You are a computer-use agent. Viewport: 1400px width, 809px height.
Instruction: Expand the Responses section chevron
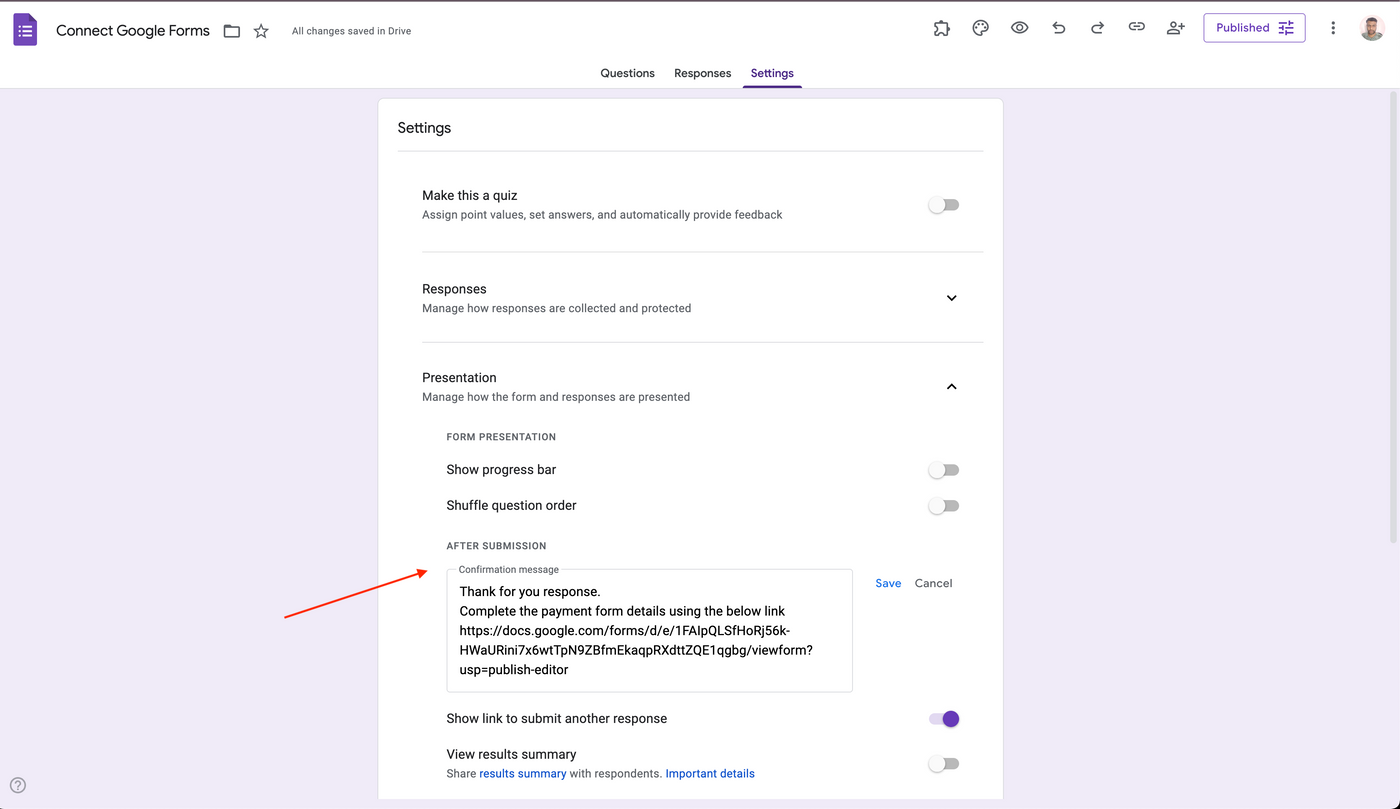click(x=951, y=298)
